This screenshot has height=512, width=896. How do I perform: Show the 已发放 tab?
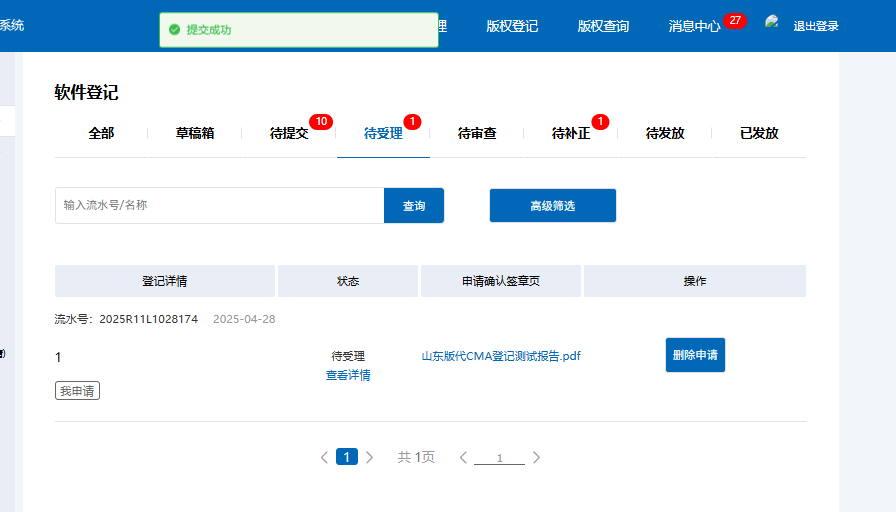pyautogui.click(x=759, y=133)
